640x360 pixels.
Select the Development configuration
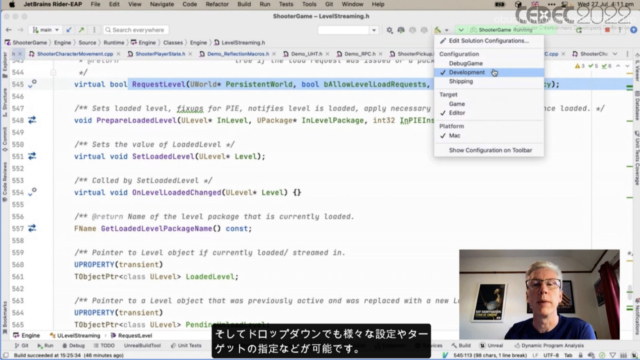[489, 72]
